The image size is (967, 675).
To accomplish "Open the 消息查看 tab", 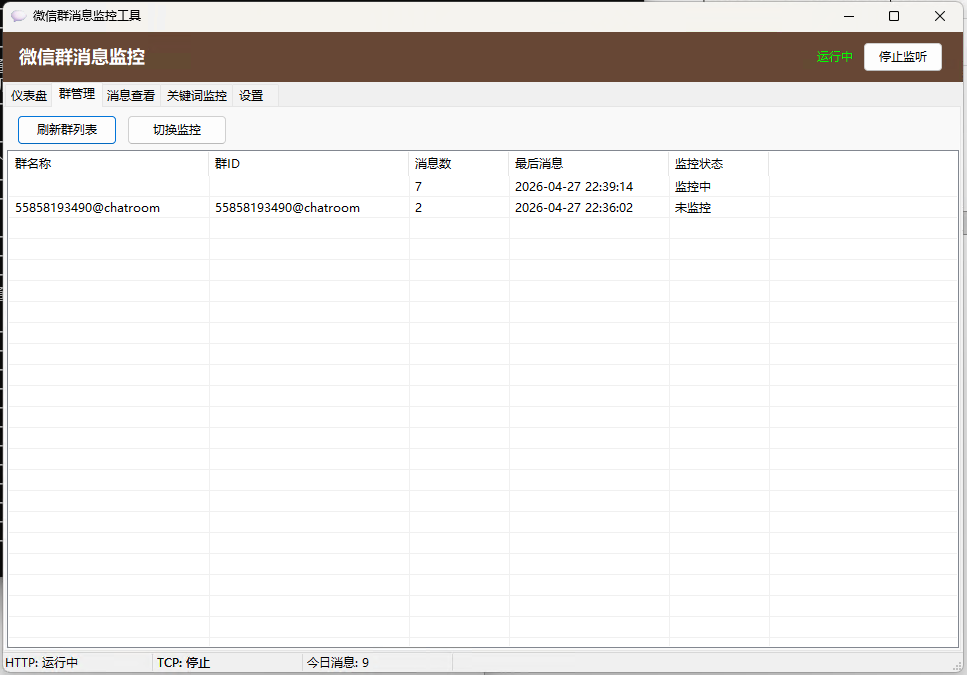I will pyautogui.click(x=129, y=95).
